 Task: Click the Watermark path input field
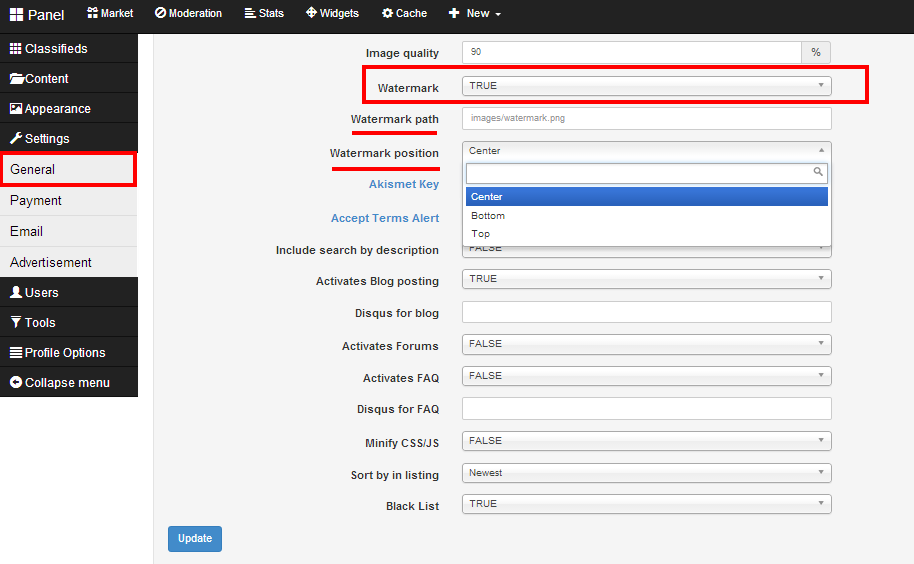click(646, 118)
